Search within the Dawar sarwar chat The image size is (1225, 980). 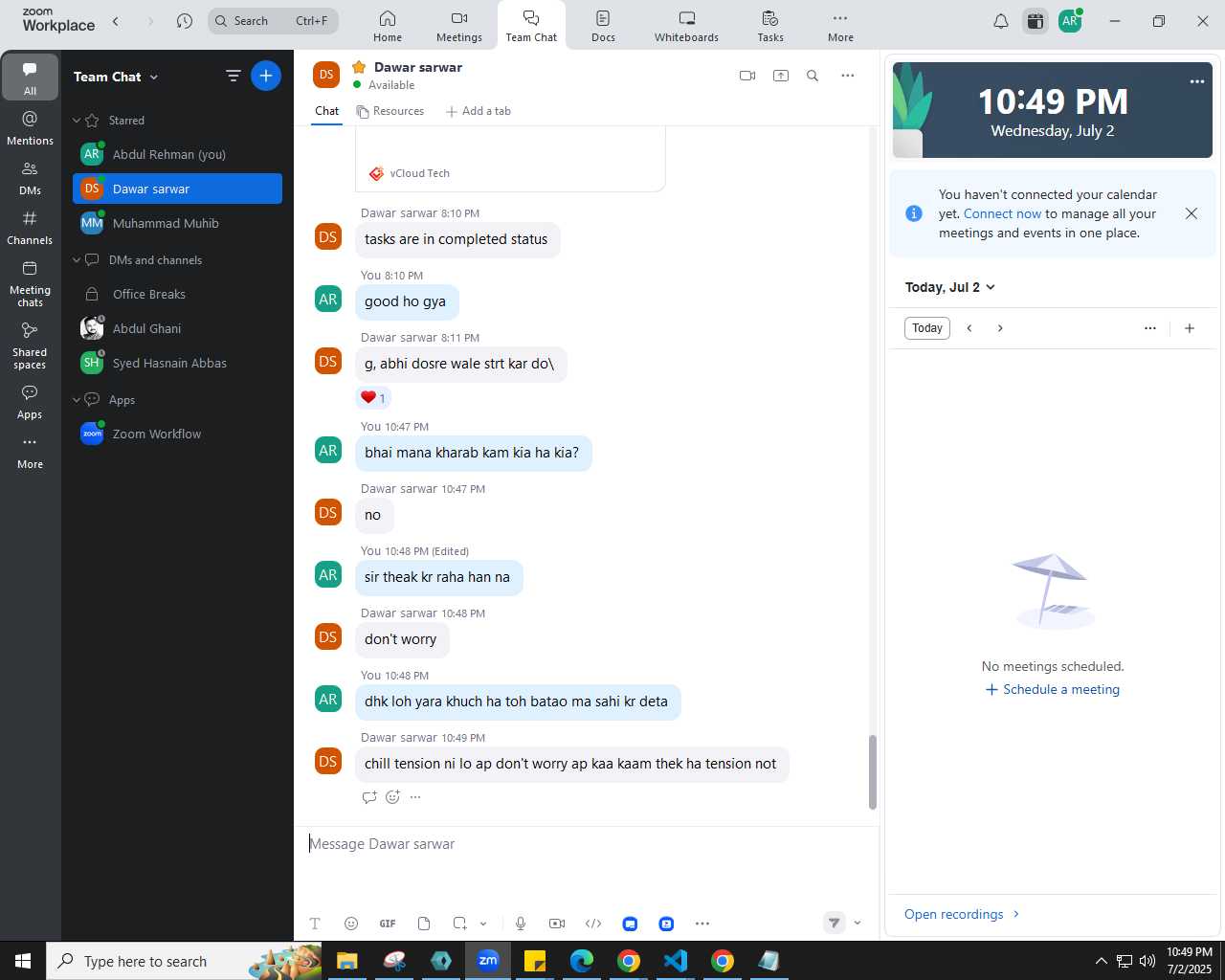click(813, 76)
